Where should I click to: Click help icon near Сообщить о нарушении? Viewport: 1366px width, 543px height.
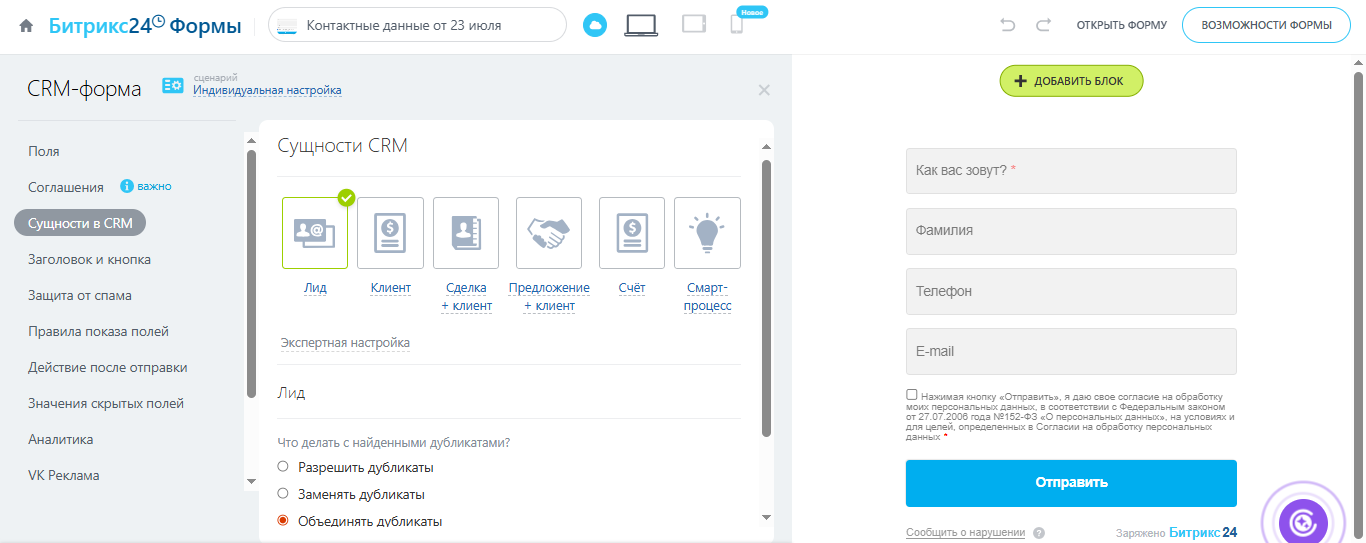coord(1039,533)
